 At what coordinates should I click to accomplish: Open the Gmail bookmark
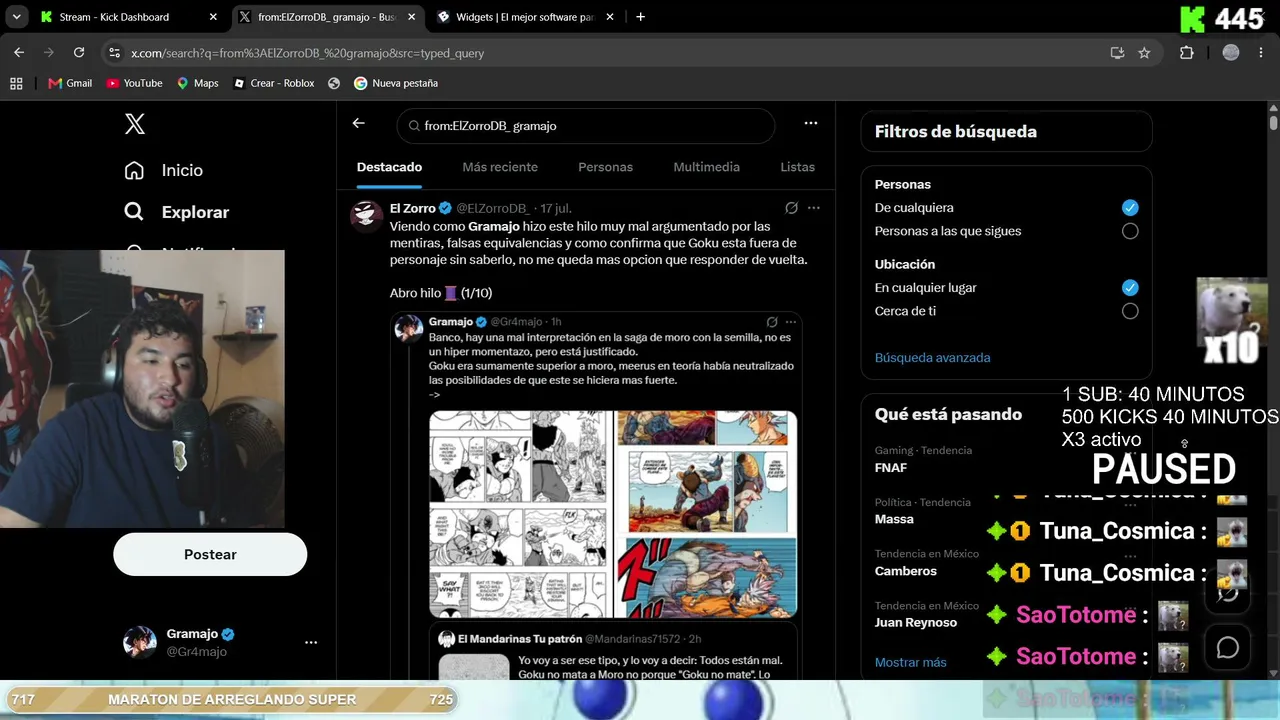70,83
